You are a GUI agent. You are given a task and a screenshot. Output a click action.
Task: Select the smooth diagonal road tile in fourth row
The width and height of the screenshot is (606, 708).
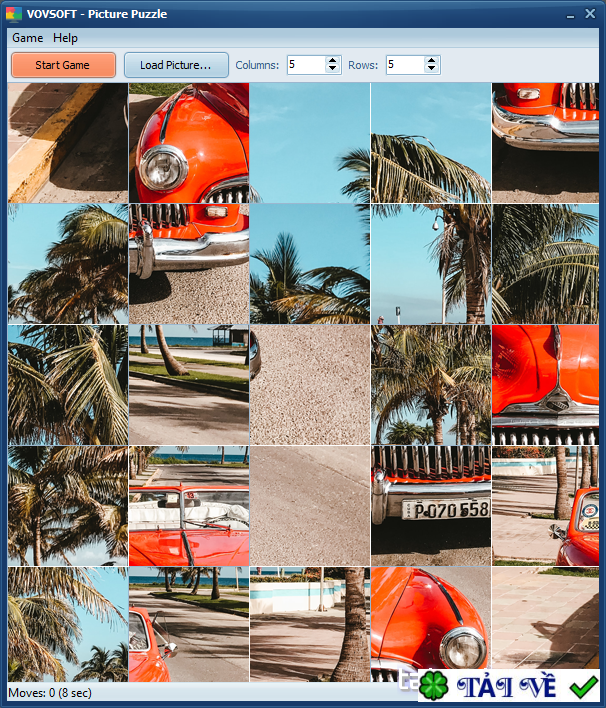coord(310,506)
